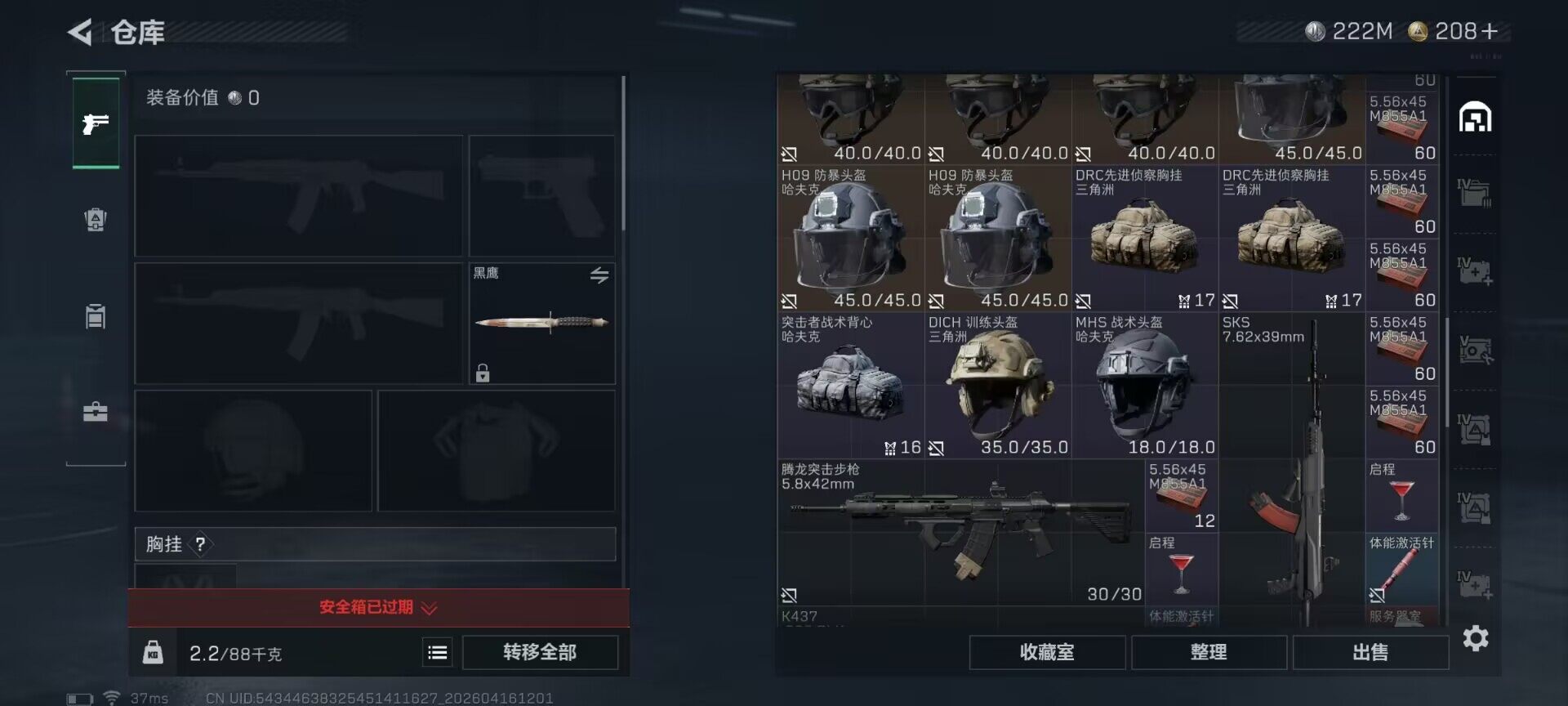Expand the 安全箱已过期 red banner
This screenshot has width=1568, height=706.
point(378,607)
